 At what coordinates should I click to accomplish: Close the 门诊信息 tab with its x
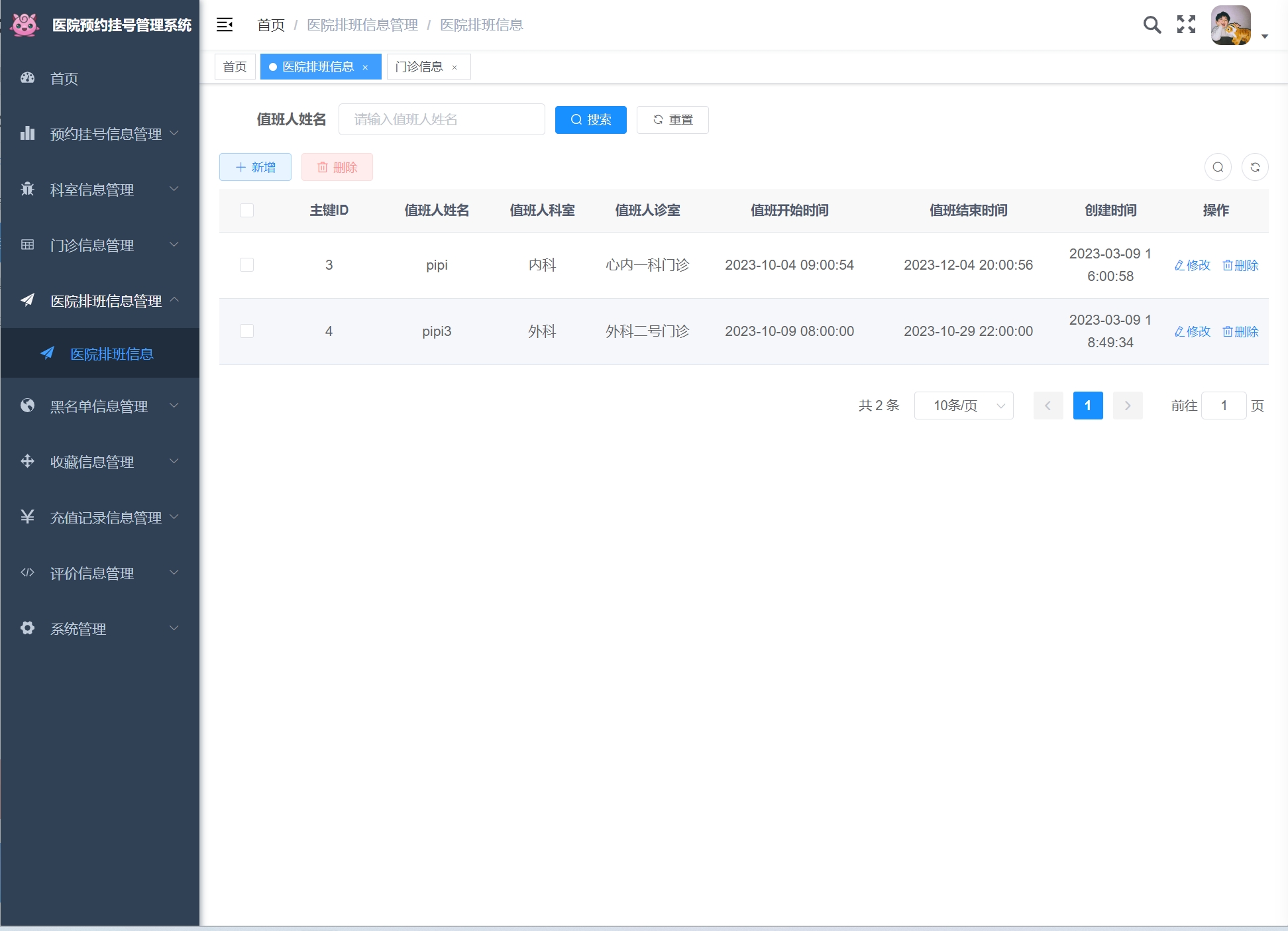click(x=455, y=68)
